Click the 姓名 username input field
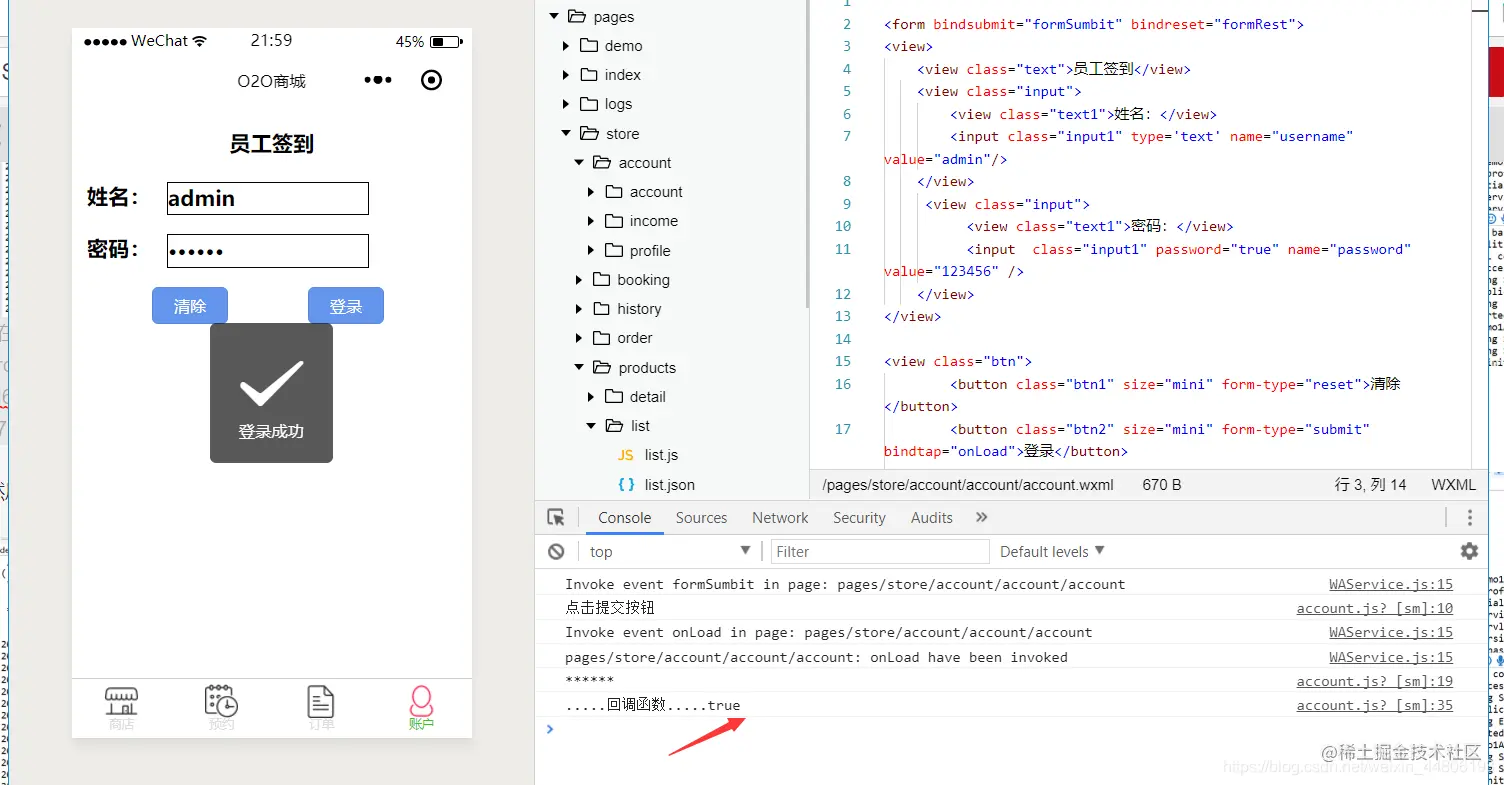1504x785 pixels. click(268, 198)
